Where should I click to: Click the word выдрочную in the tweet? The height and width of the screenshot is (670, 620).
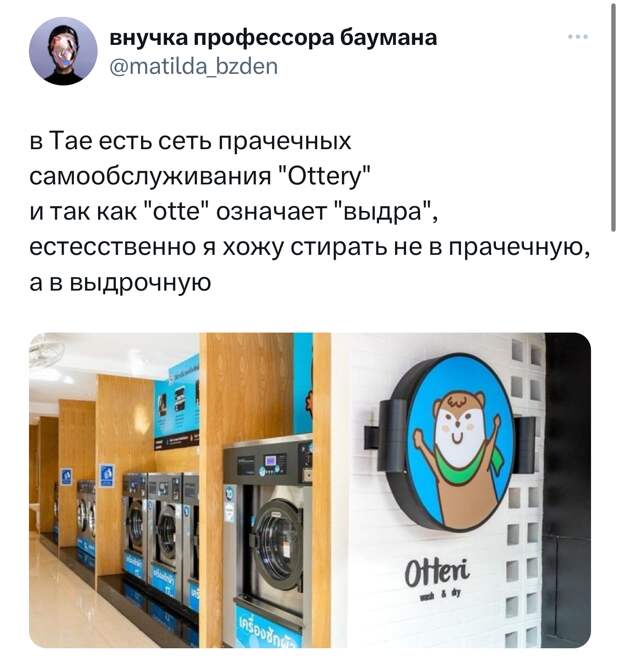[x=140, y=283]
